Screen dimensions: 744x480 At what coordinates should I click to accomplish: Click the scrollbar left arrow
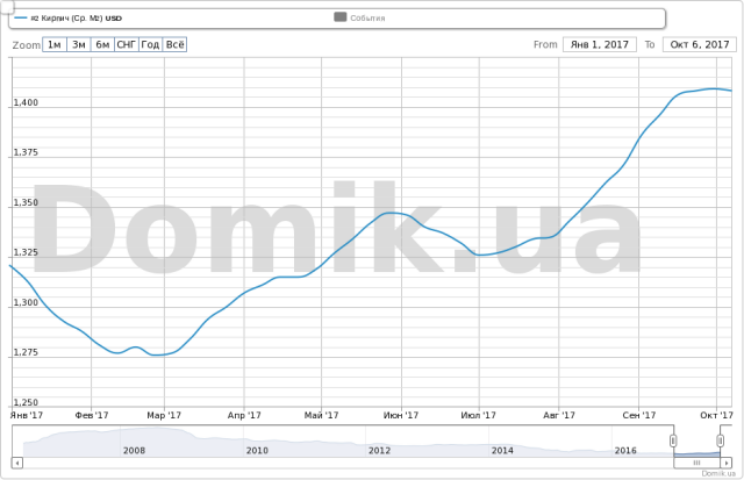[17, 463]
